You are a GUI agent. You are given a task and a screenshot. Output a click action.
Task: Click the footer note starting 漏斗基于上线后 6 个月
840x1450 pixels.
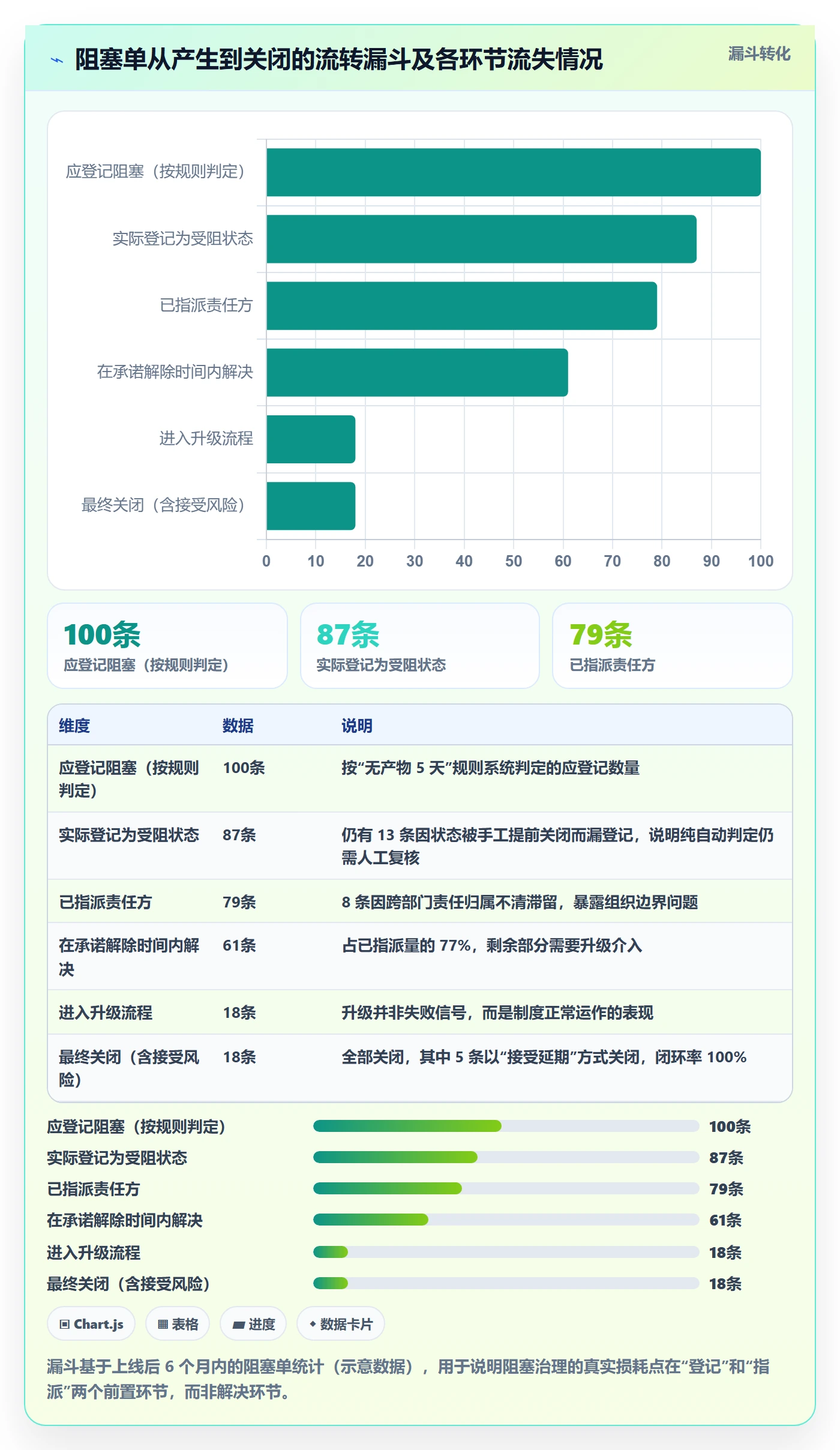tap(408, 1379)
